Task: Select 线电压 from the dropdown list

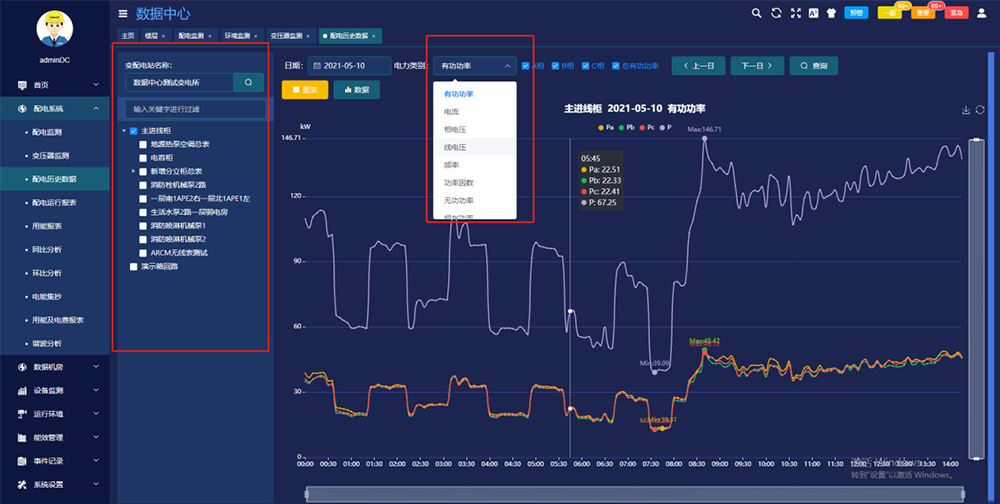Action: click(456, 147)
